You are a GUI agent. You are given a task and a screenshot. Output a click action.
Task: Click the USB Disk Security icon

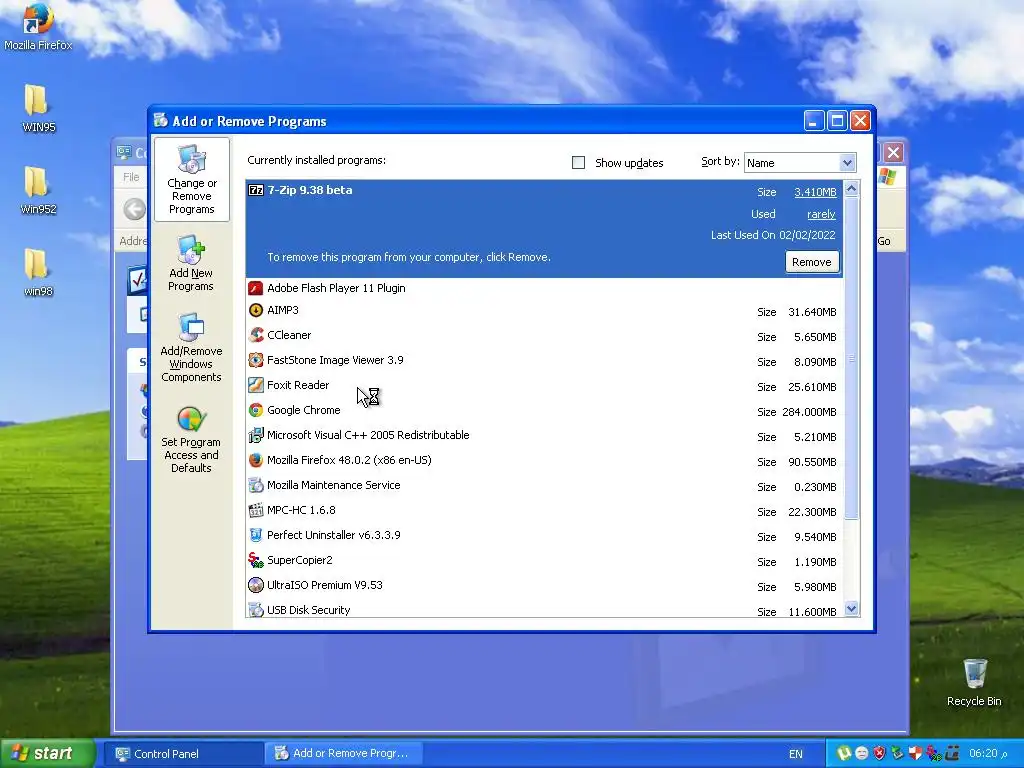[256, 609]
